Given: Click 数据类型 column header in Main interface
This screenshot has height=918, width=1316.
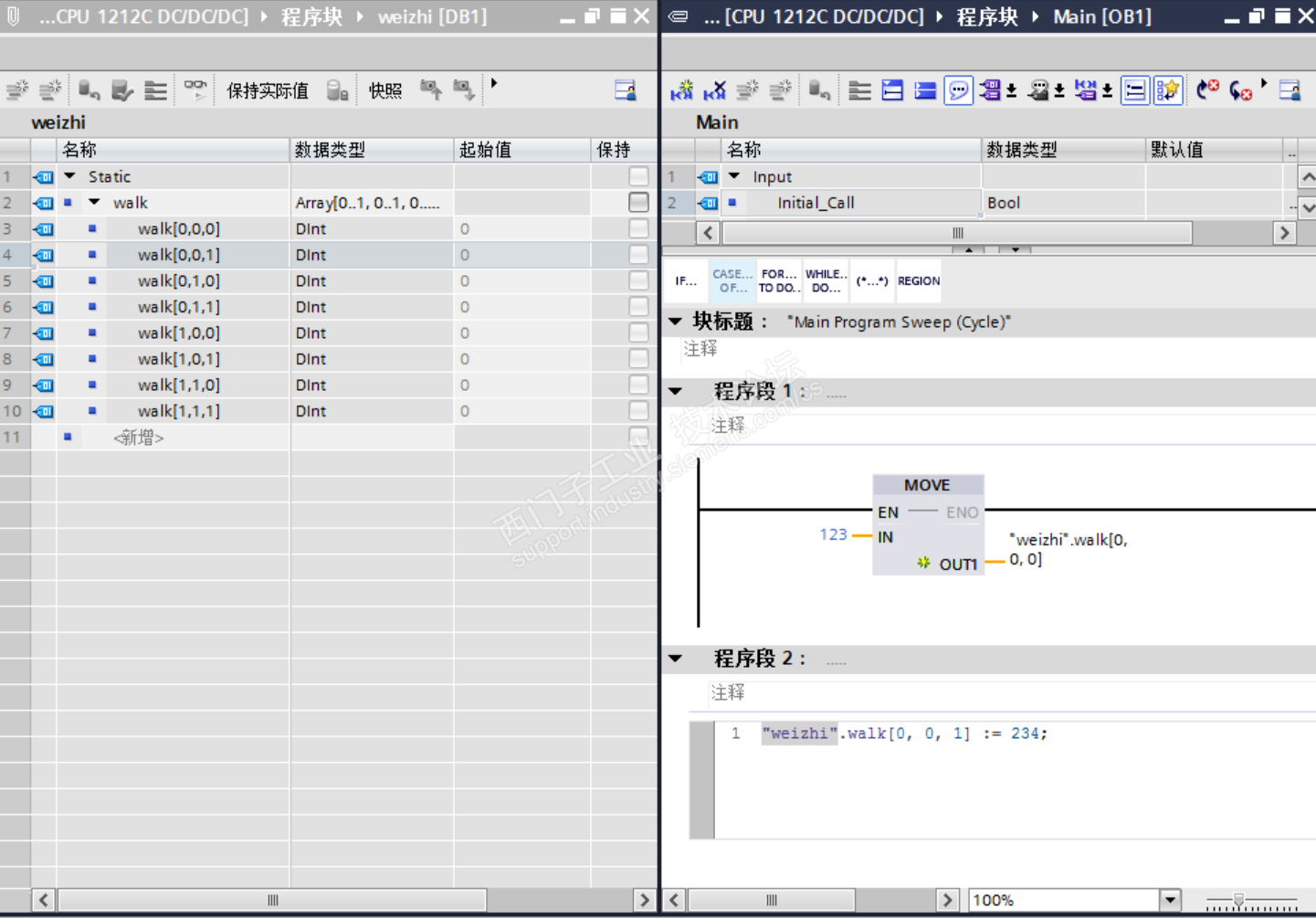Looking at the screenshot, I should tap(1063, 150).
